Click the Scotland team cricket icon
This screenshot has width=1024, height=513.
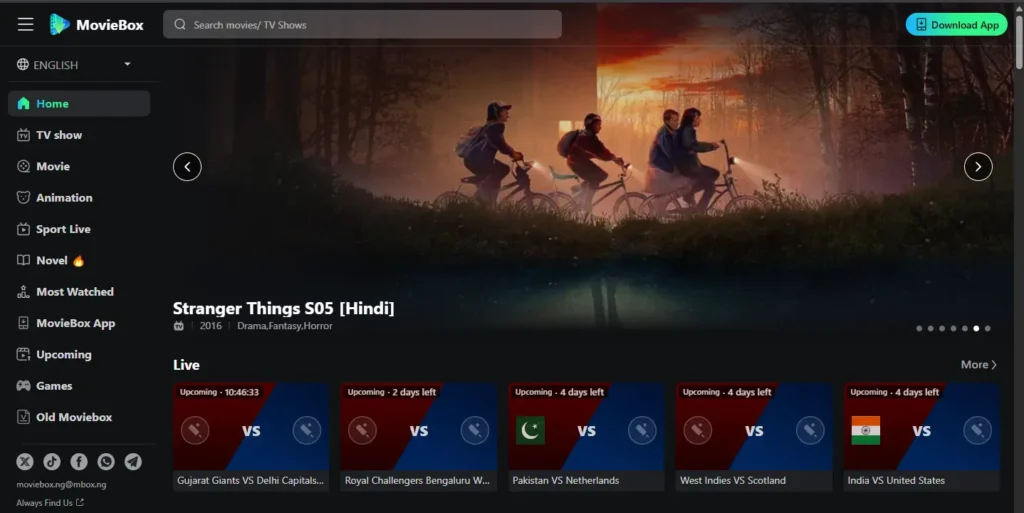[810, 431]
